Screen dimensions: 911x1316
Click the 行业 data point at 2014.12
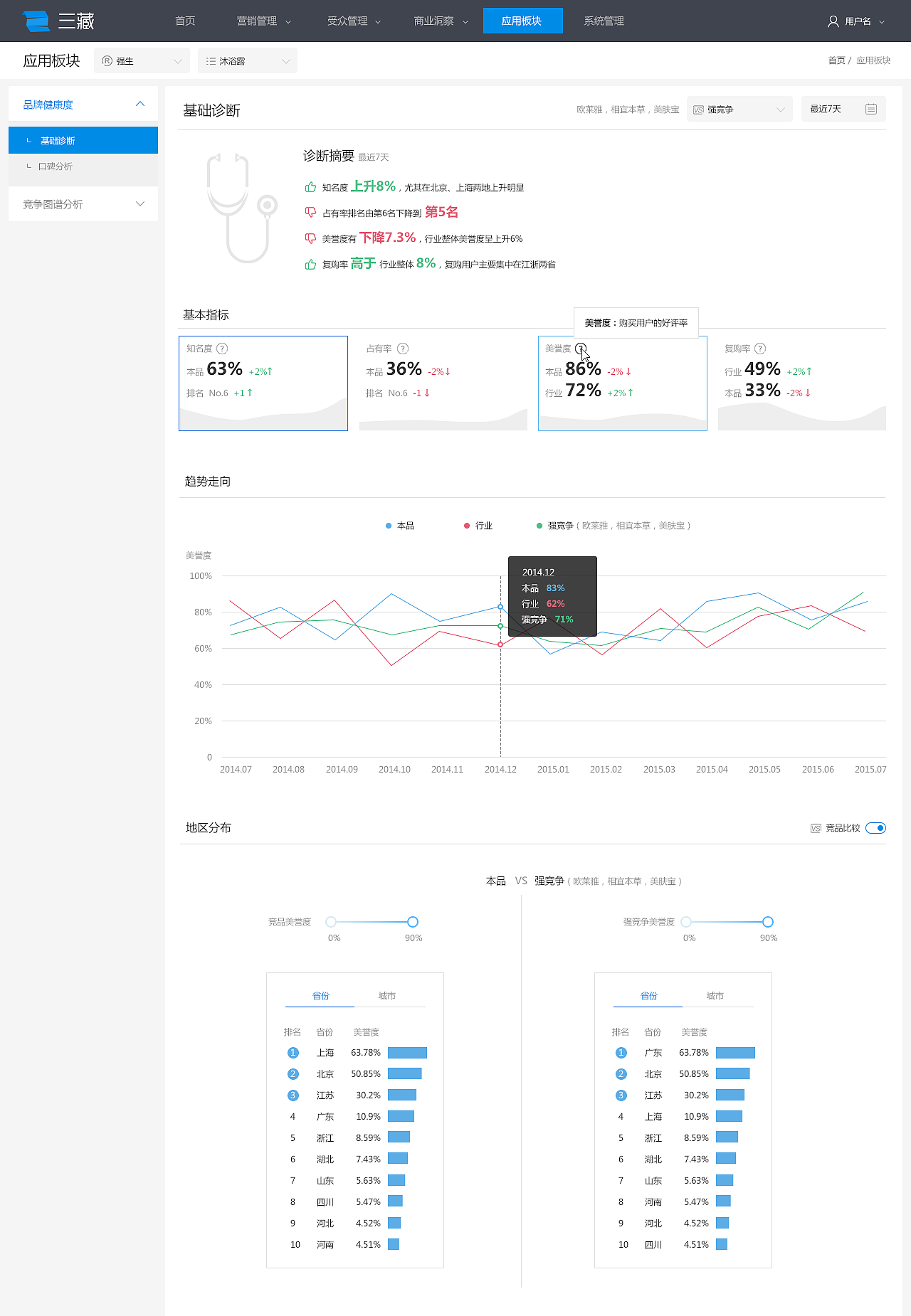pyautogui.click(x=500, y=644)
